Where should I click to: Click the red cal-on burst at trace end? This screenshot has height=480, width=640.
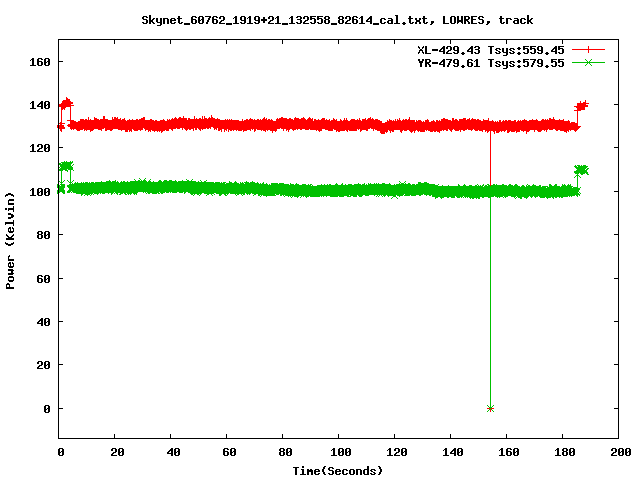pos(581,106)
